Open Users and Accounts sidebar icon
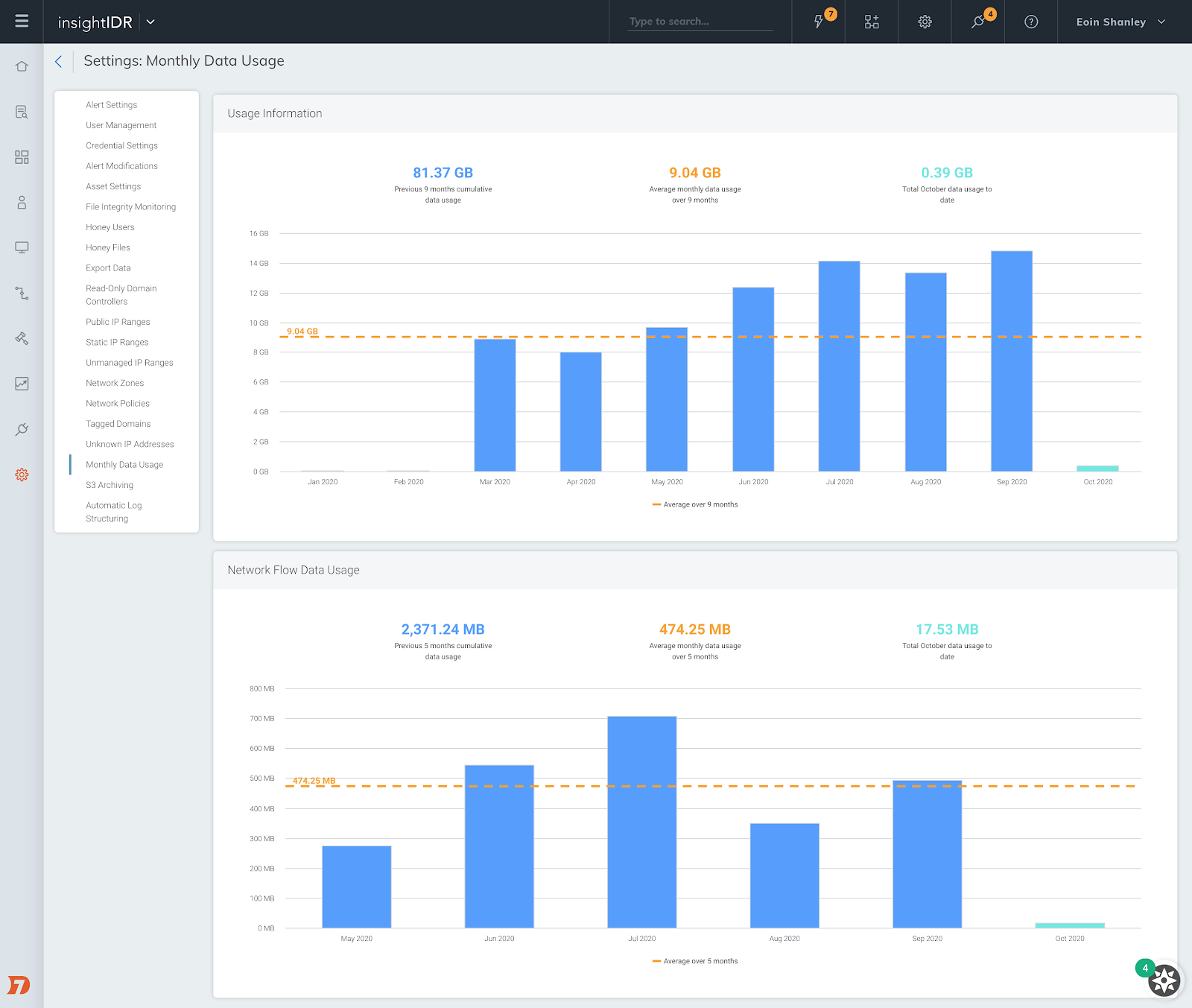The height and width of the screenshot is (1008, 1192). (22, 203)
